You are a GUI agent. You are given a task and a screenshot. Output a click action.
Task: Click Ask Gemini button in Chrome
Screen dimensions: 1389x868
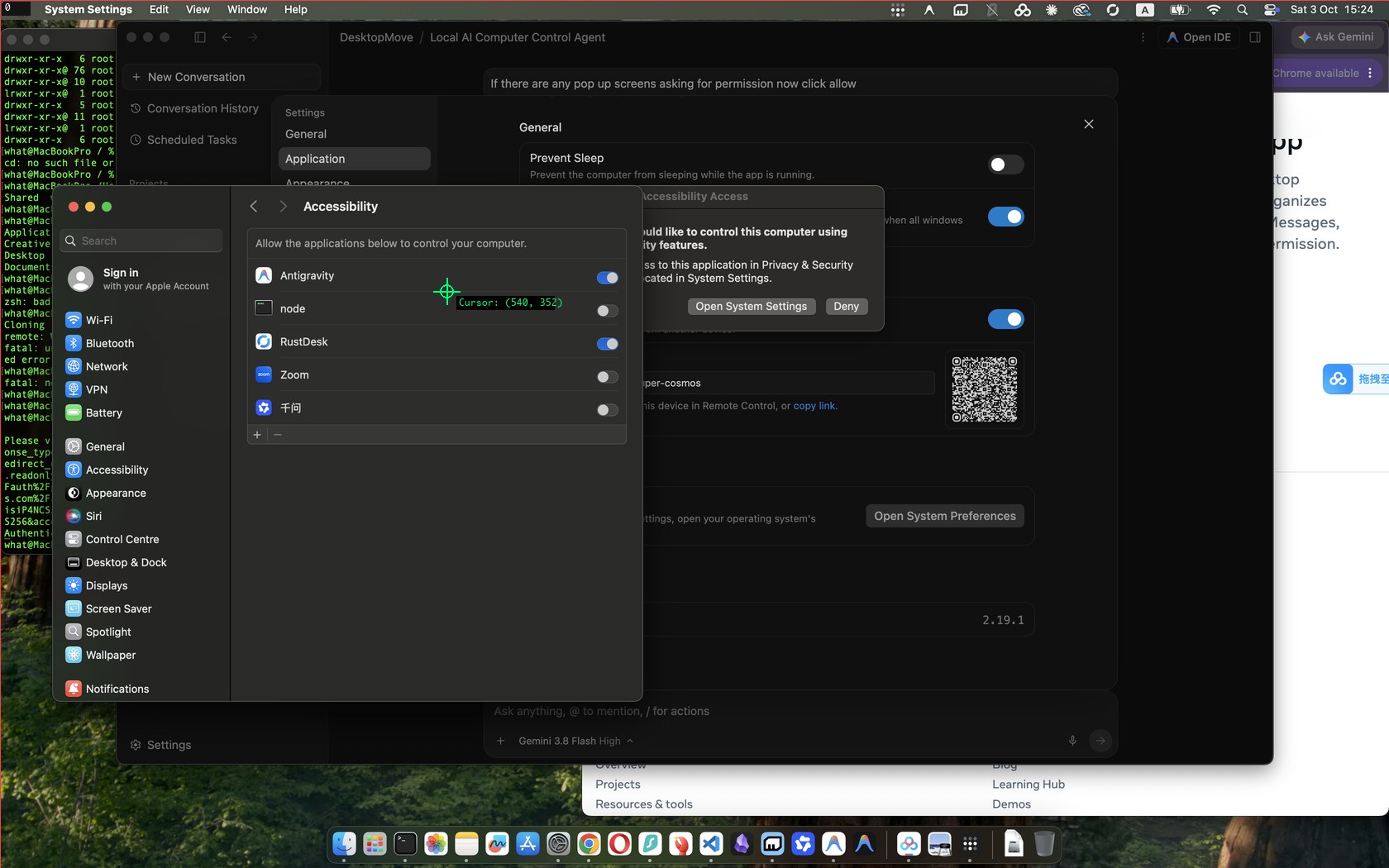tap(1335, 37)
